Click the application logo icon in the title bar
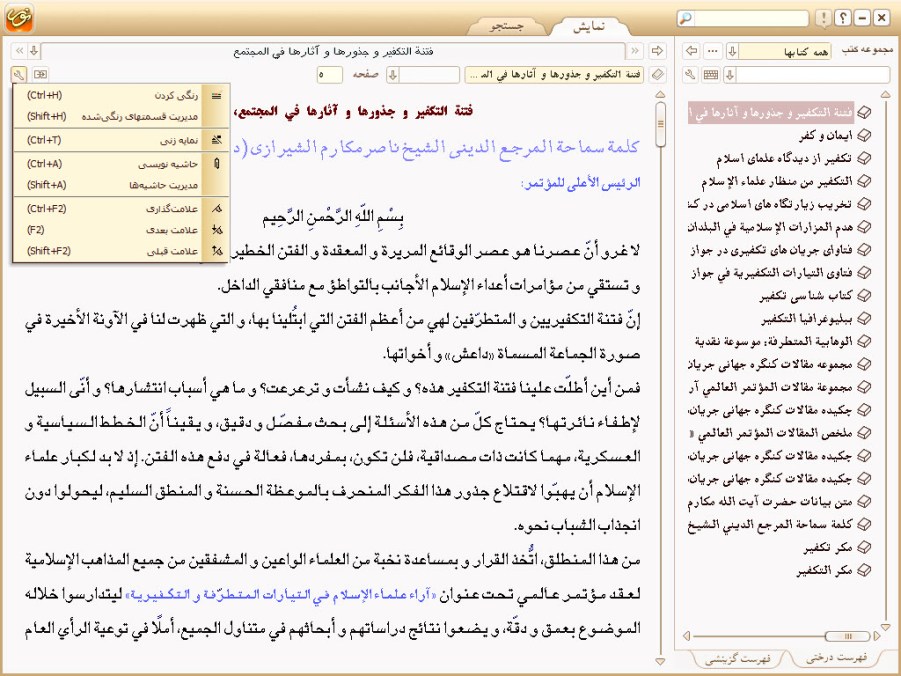The width and height of the screenshot is (901, 676). (19, 18)
